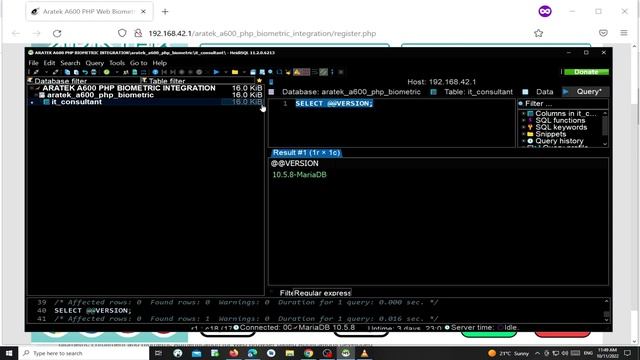Click the Database filter funnel icon
640x360 pixels.
[x=30, y=80]
